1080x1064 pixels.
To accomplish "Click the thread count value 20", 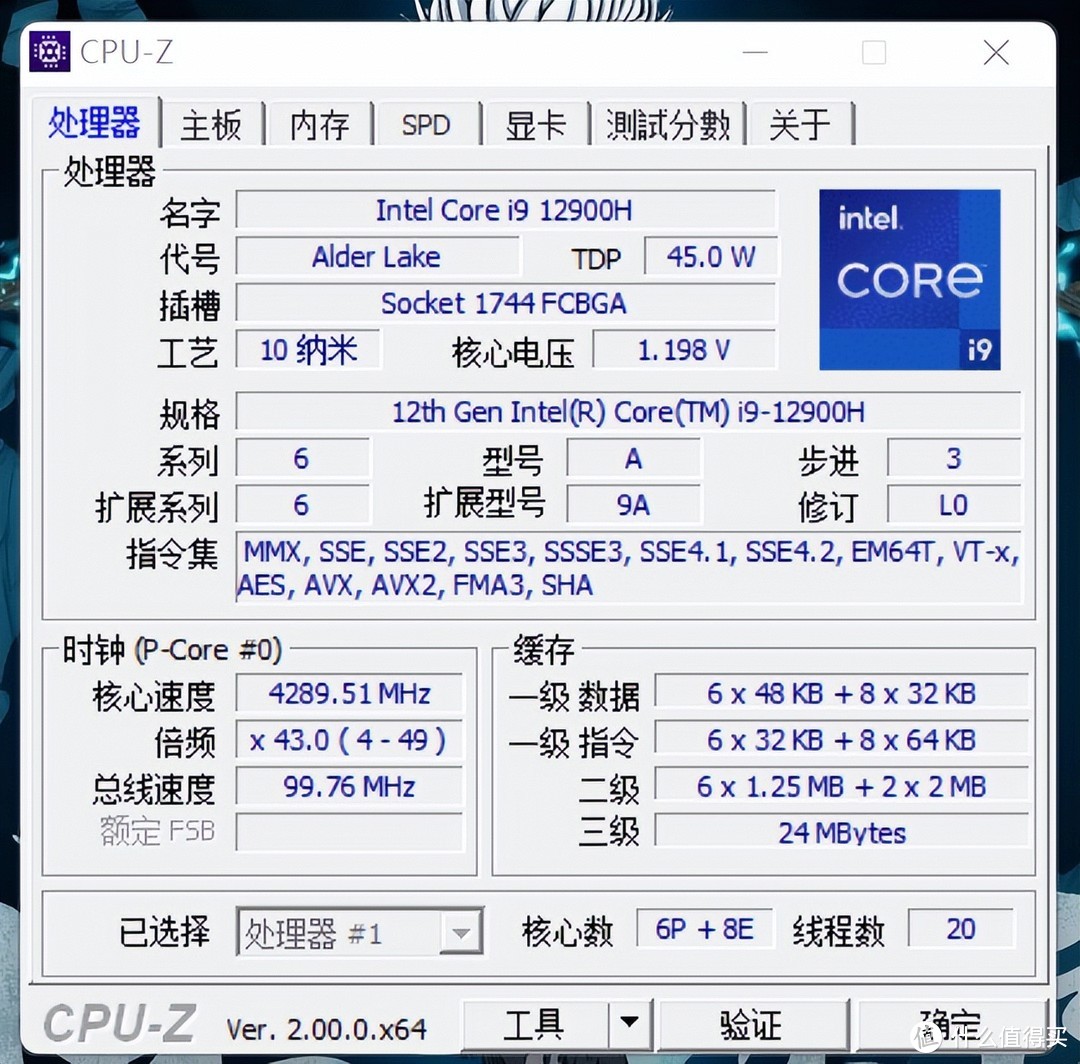I will click(x=960, y=928).
